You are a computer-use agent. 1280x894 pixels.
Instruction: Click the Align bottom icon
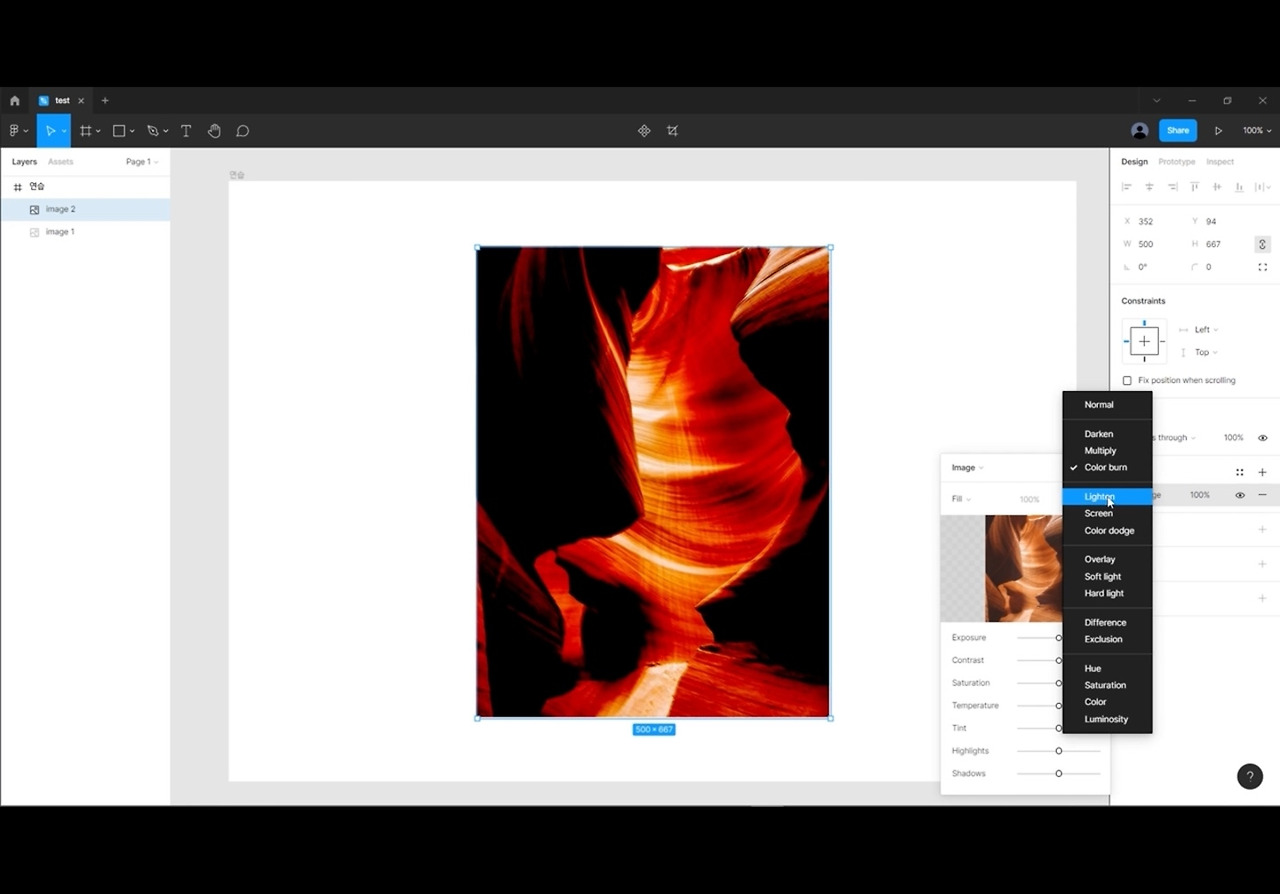pos(1239,187)
